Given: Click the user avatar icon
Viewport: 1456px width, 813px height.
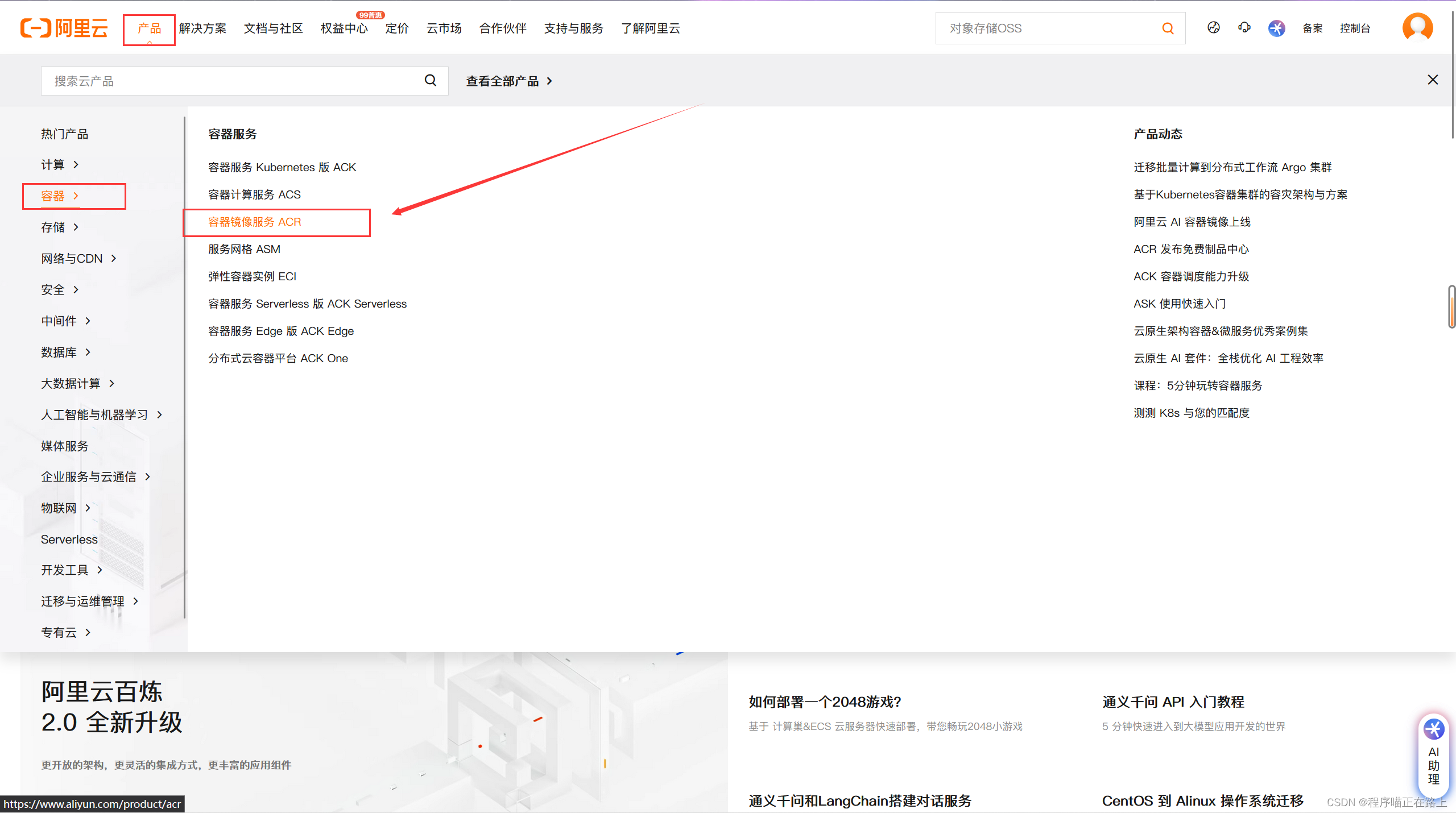Looking at the screenshot, I should [x=1417, y=27].
